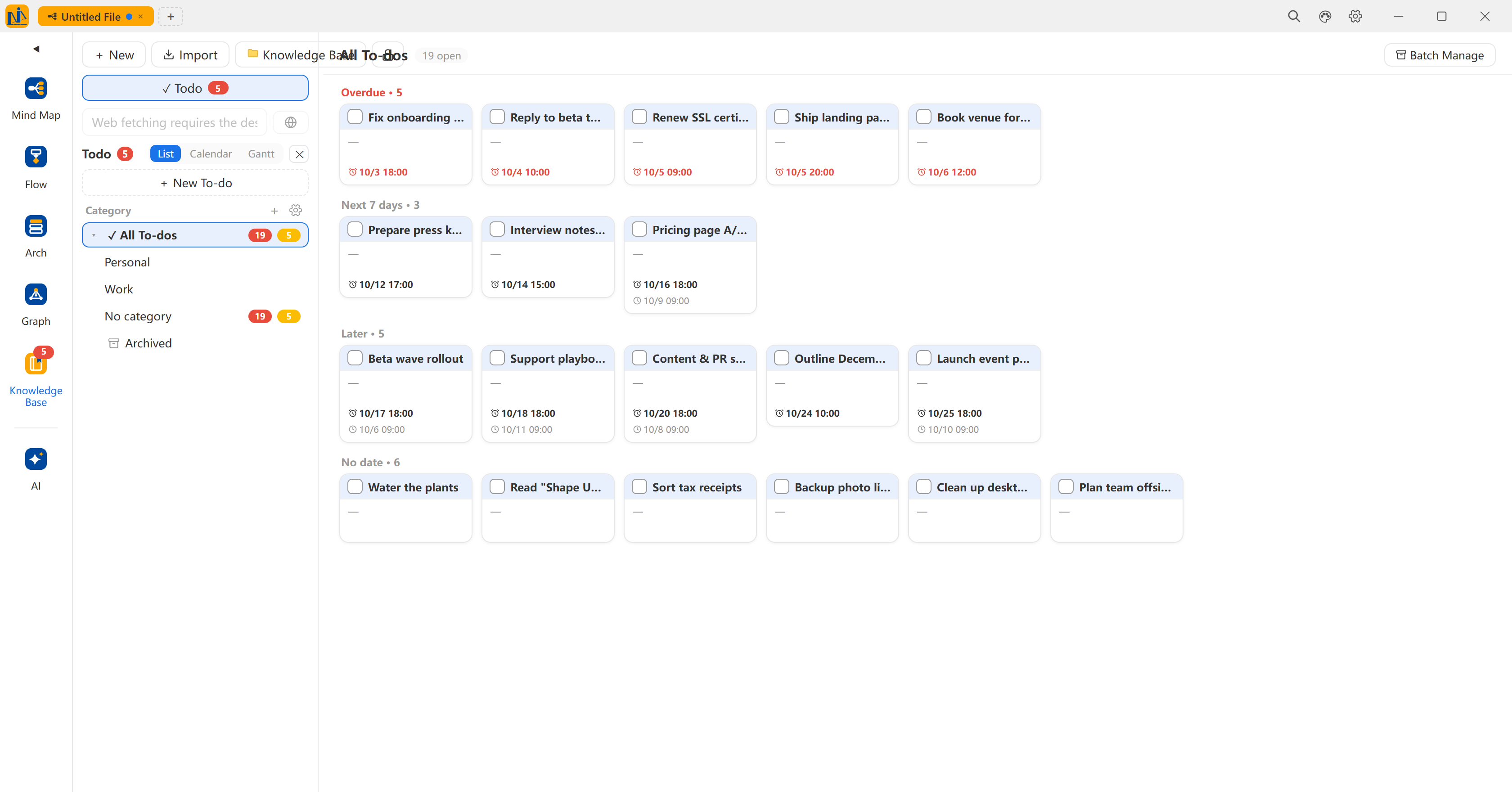Open the Mind Map module
The width and height of the screenshot is (1512, 792).
(x=36, y=99)
